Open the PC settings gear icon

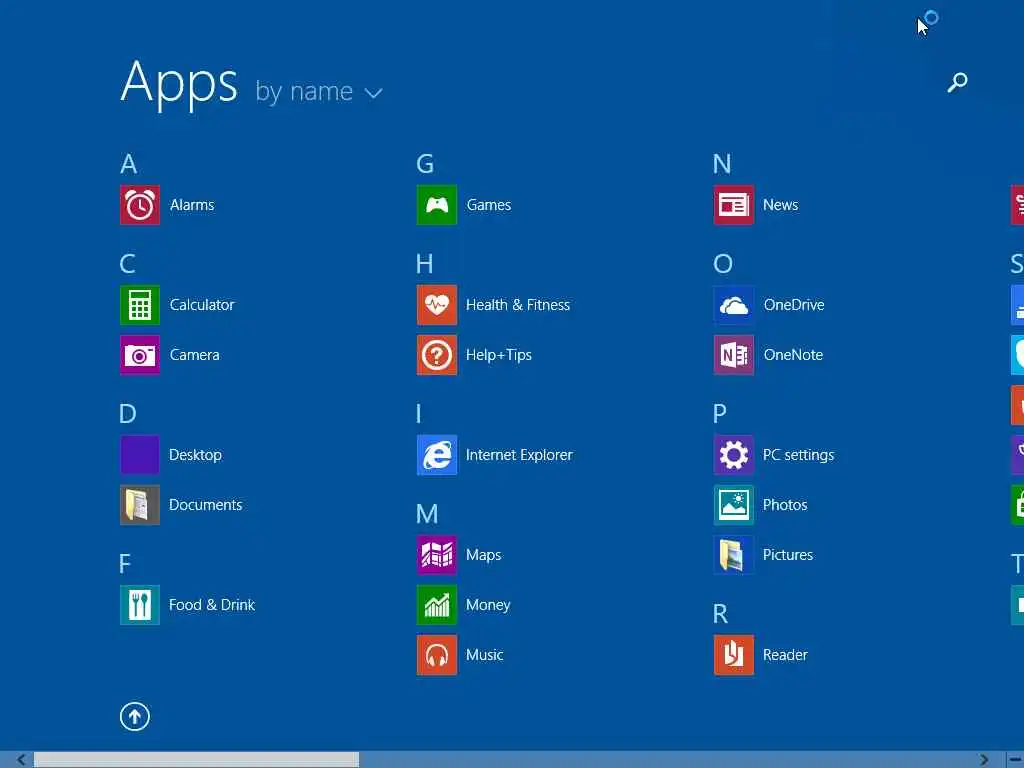tap(733, 455)
